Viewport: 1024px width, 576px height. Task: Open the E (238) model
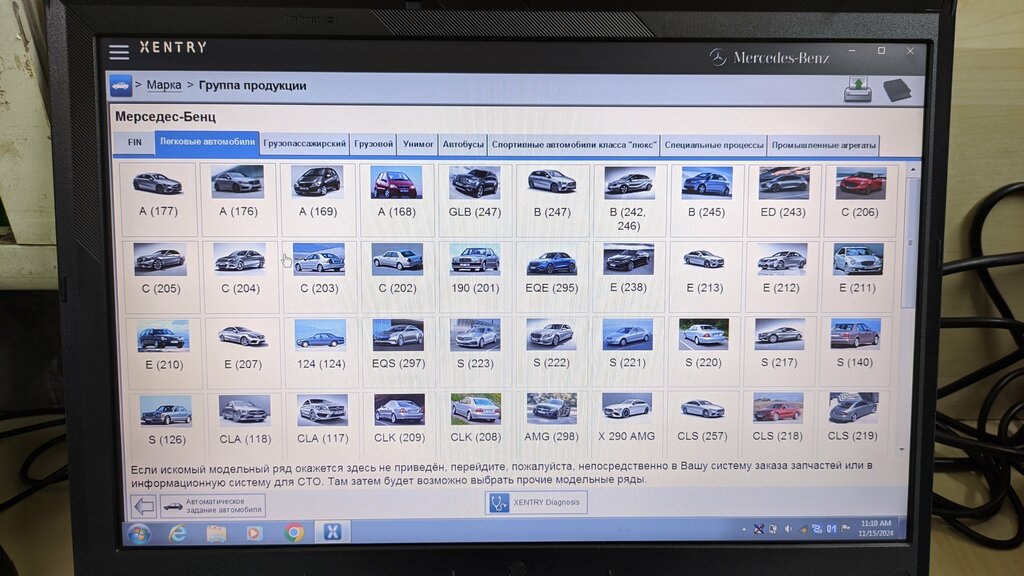pos(628,276)
